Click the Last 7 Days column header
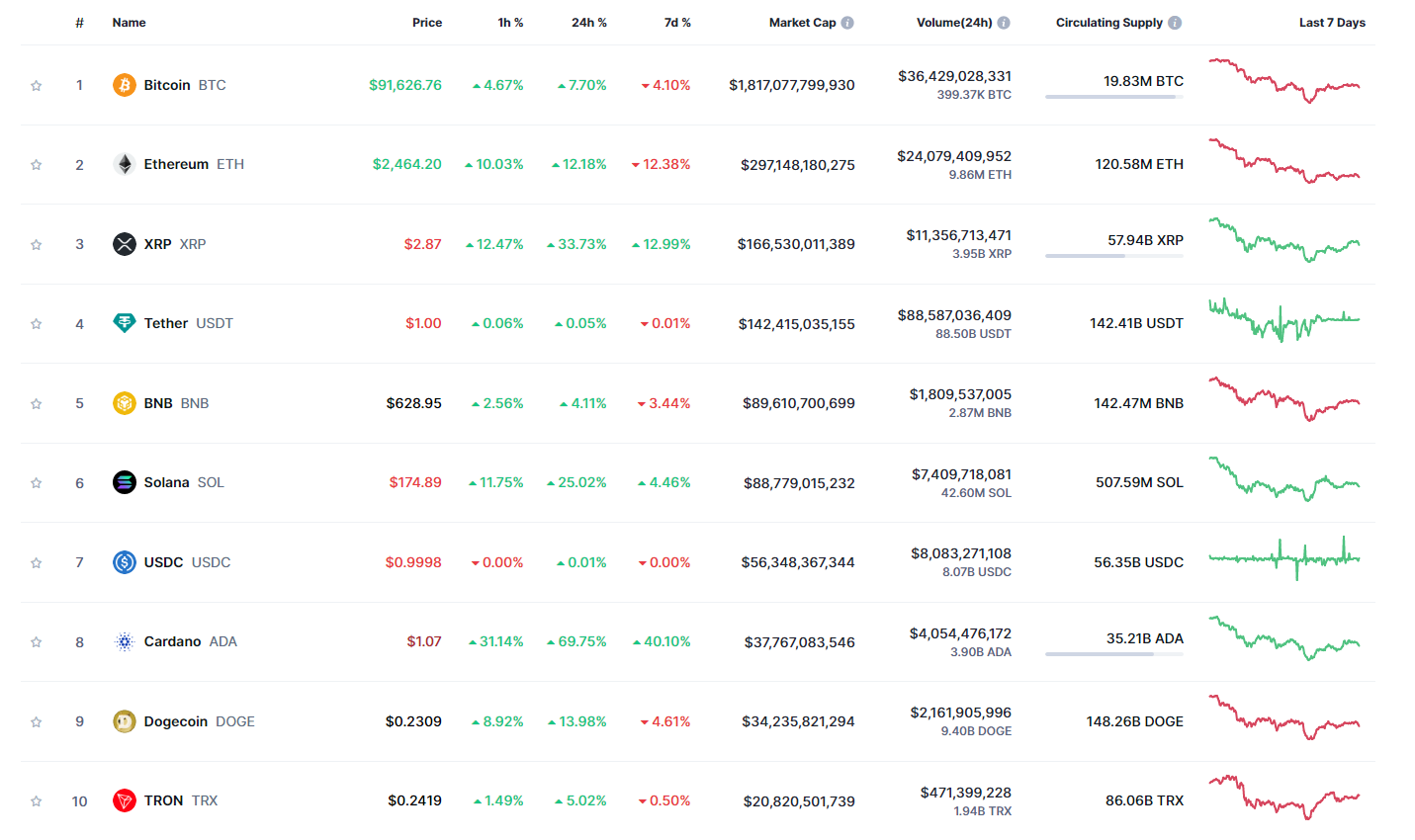This screenshot has width=1415, height=840. pos(1332,23)
